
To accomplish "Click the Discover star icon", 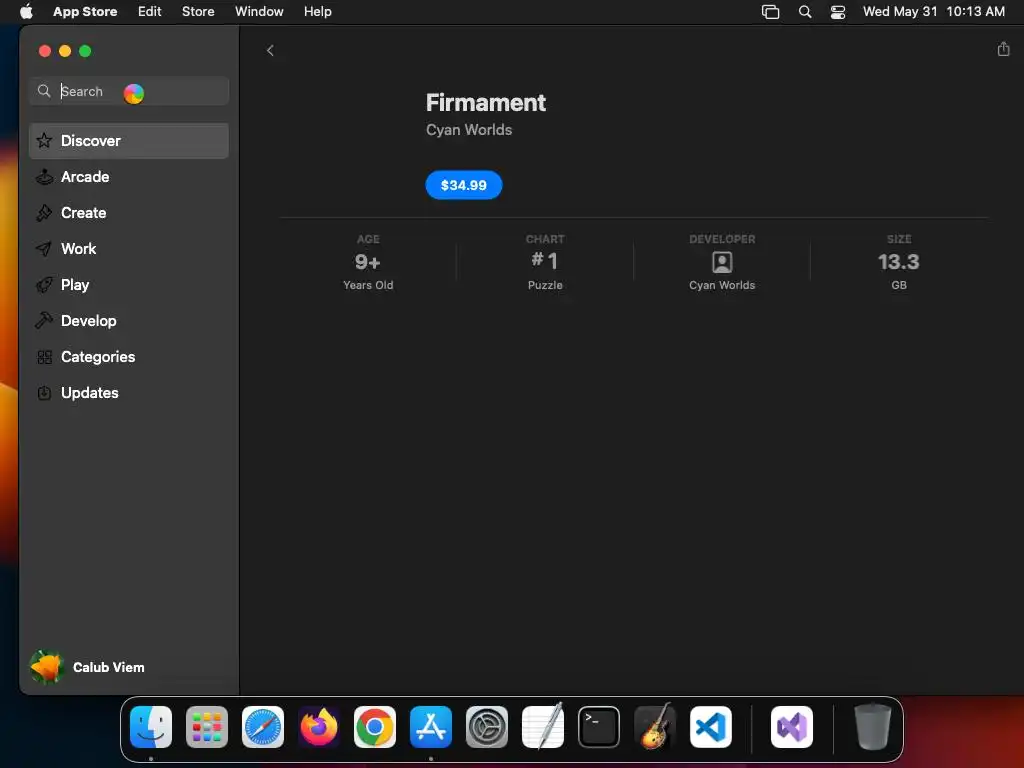I will (44, 141).
